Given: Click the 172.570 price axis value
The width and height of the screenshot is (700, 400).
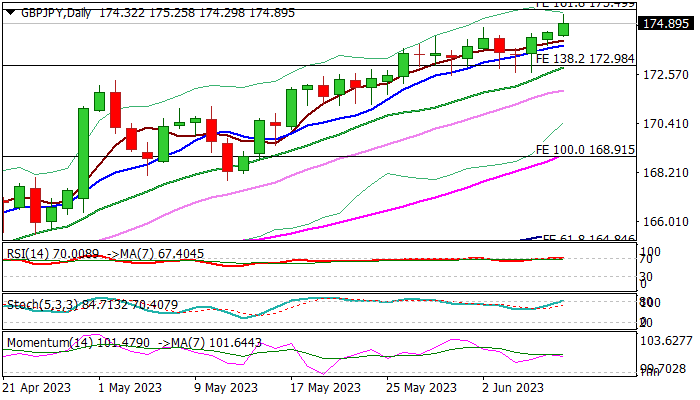Looking at the screenshot, I should [665, 75].
